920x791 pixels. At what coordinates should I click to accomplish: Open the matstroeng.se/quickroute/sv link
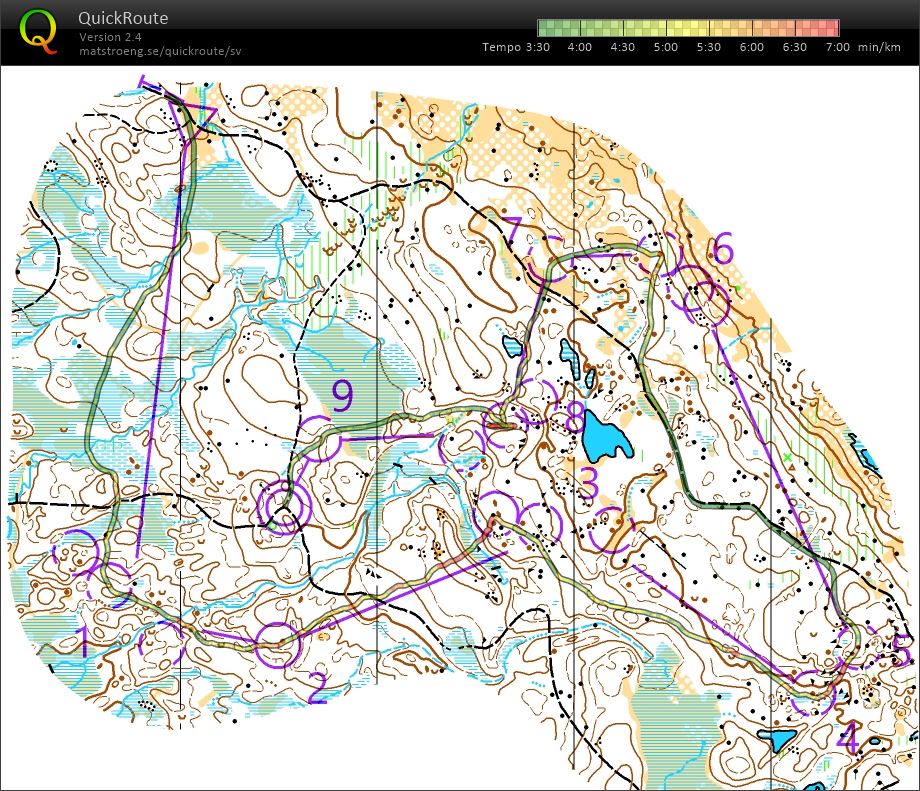click(x=160, y=51)
